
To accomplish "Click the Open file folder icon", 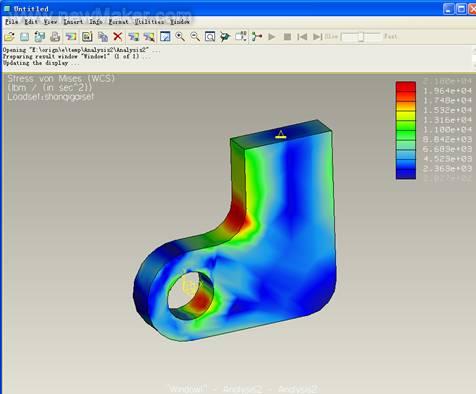I will [9, 36].
